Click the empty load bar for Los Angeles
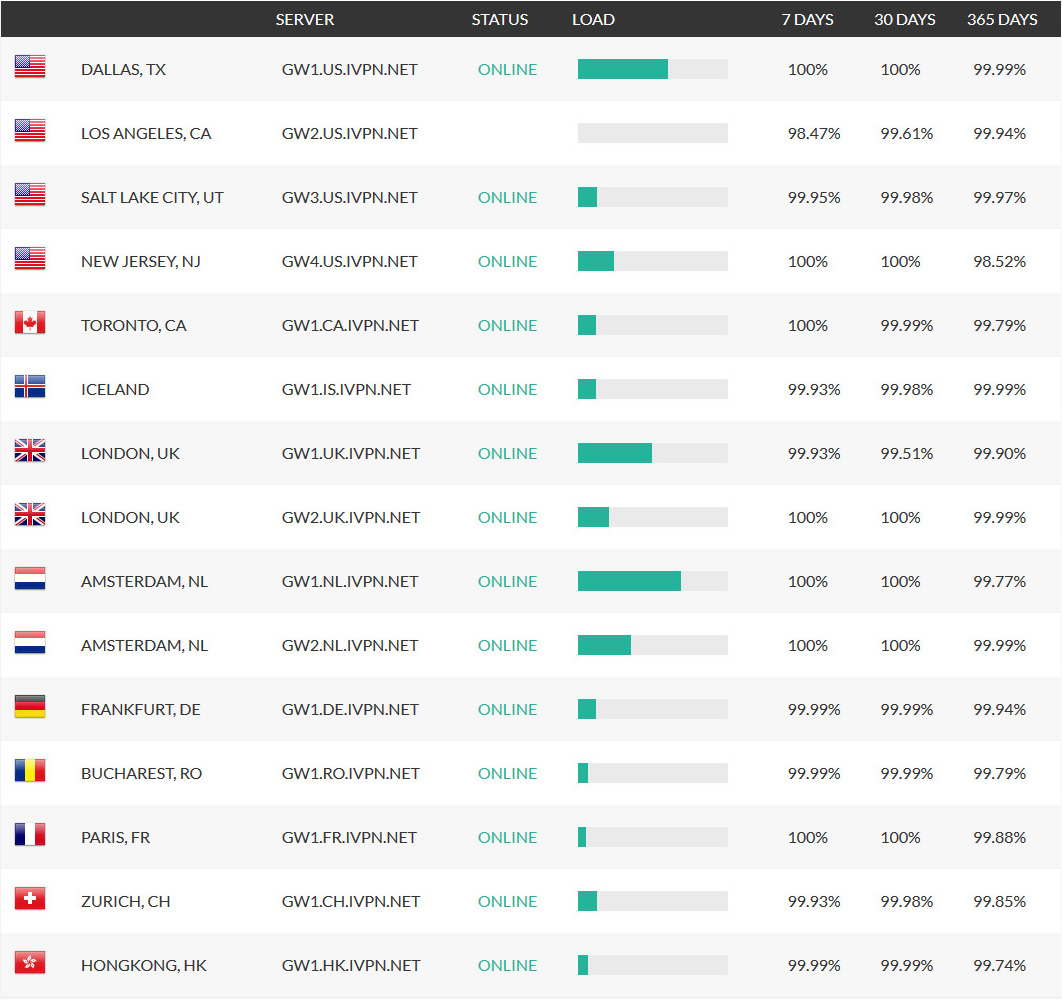 coord(653,133)
